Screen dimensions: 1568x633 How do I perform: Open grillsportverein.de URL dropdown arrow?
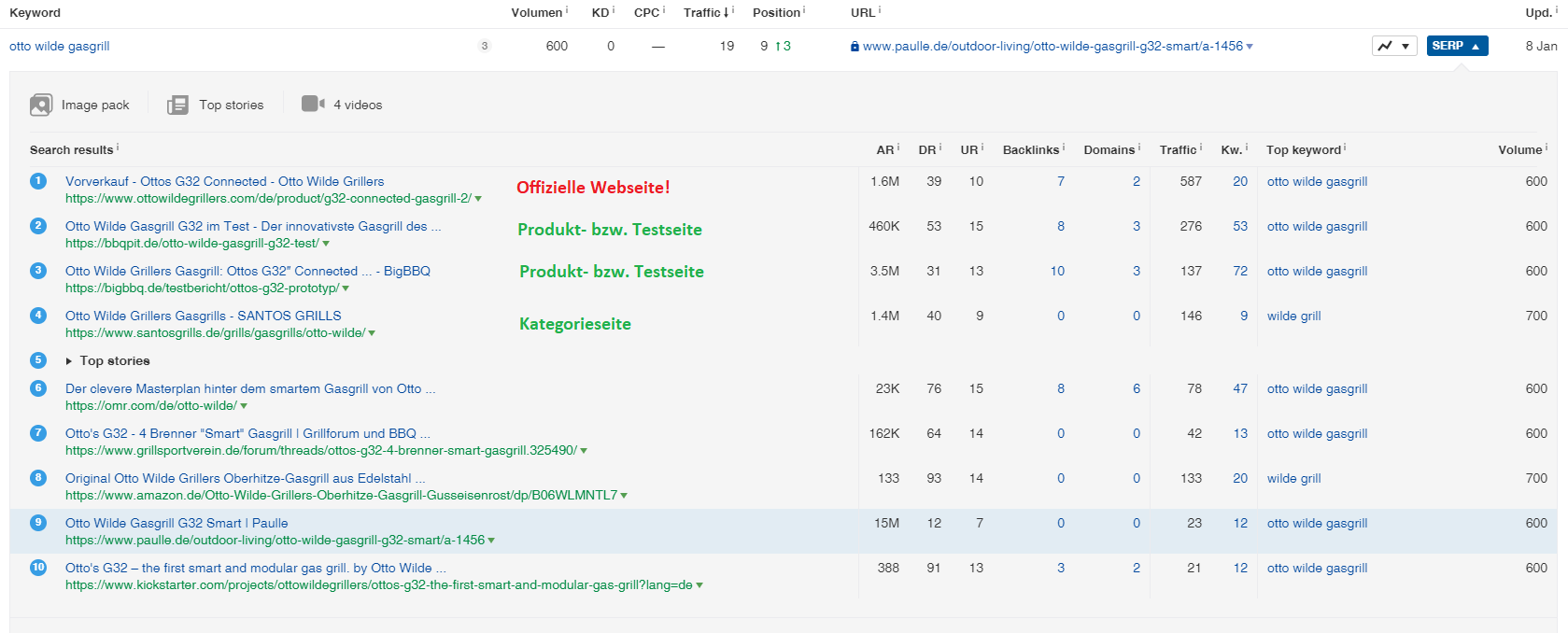tap(584, 451)
